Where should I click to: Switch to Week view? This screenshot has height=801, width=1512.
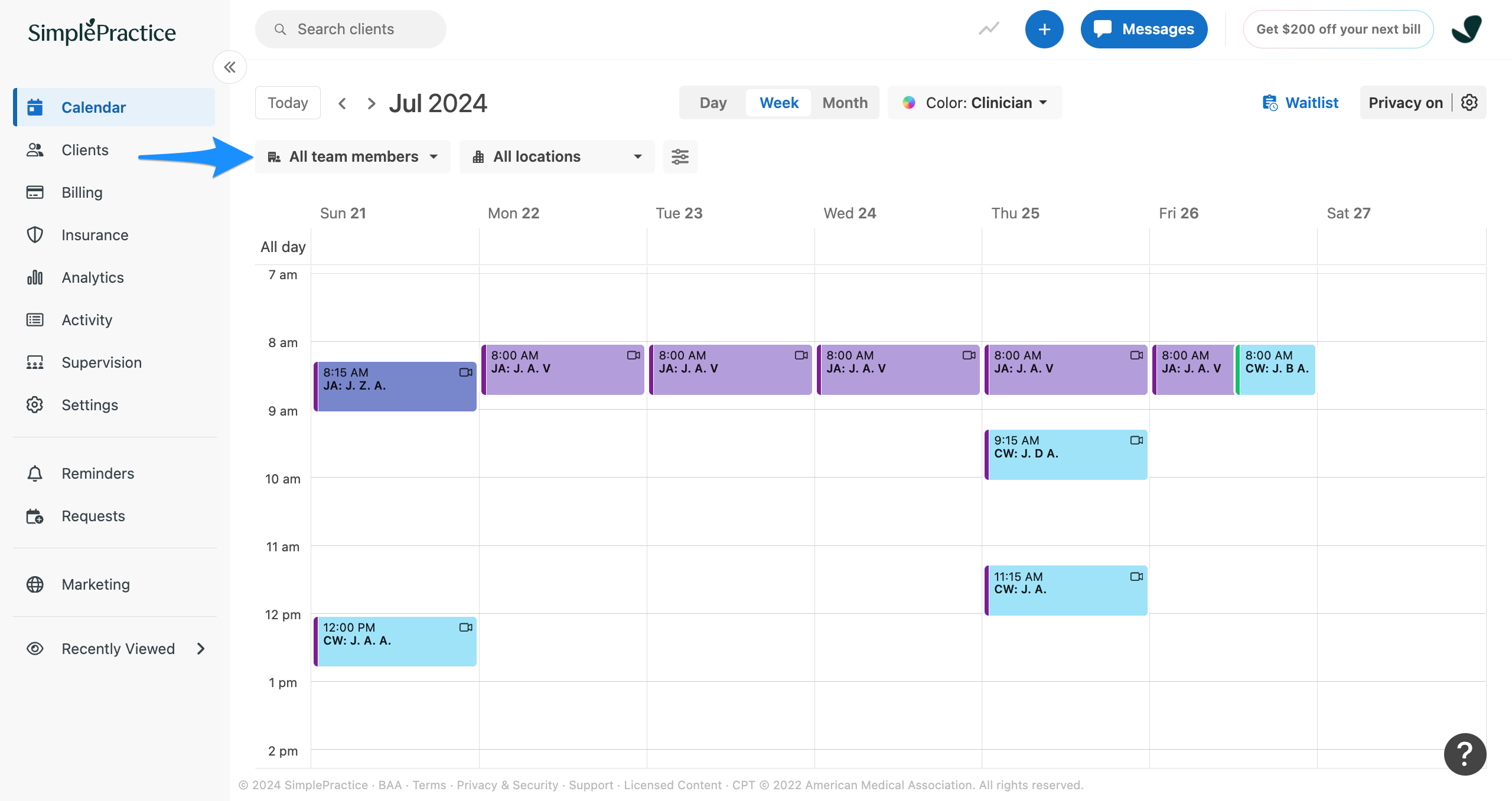click(778, 103)
